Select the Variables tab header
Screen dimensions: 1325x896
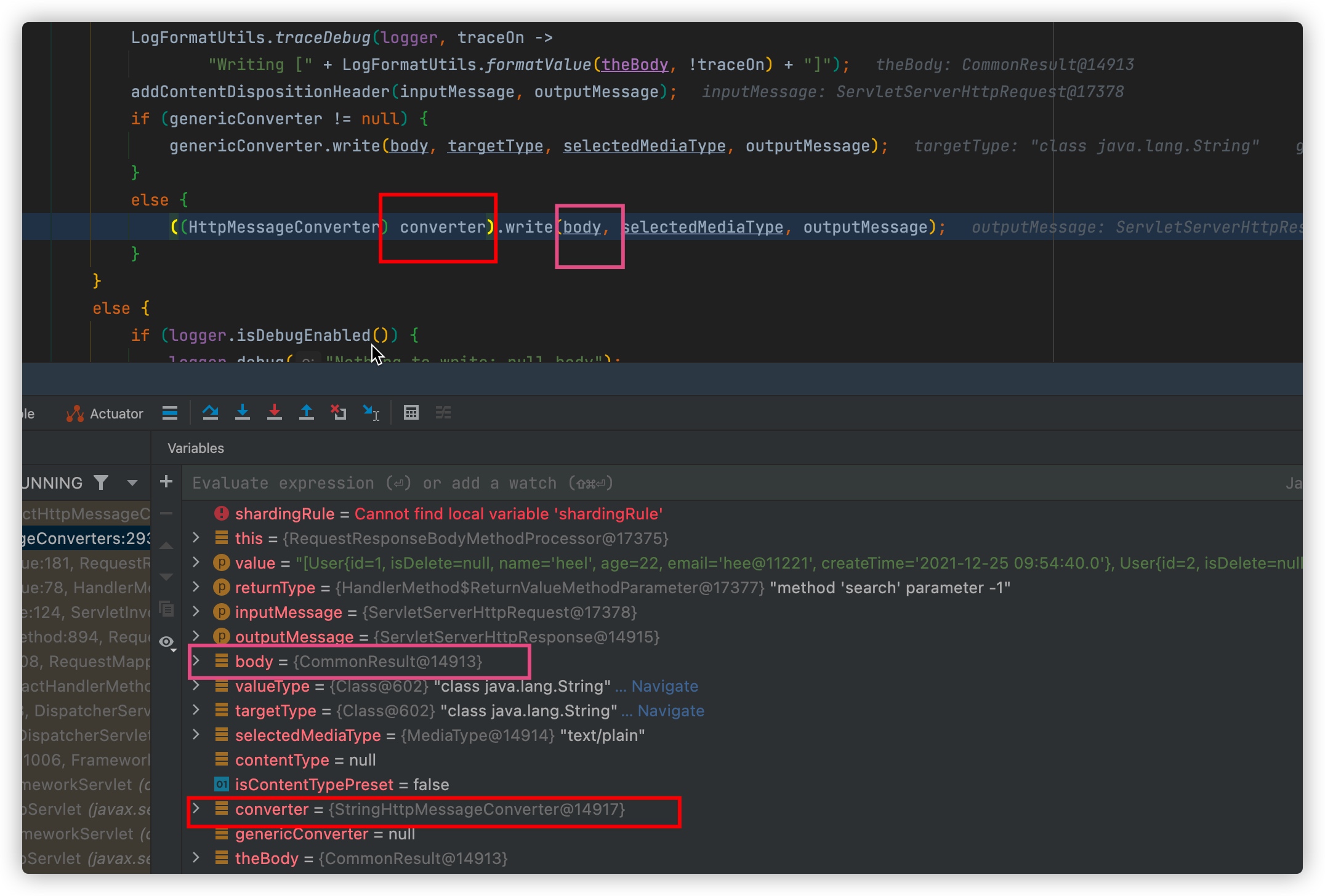(196, 448)
